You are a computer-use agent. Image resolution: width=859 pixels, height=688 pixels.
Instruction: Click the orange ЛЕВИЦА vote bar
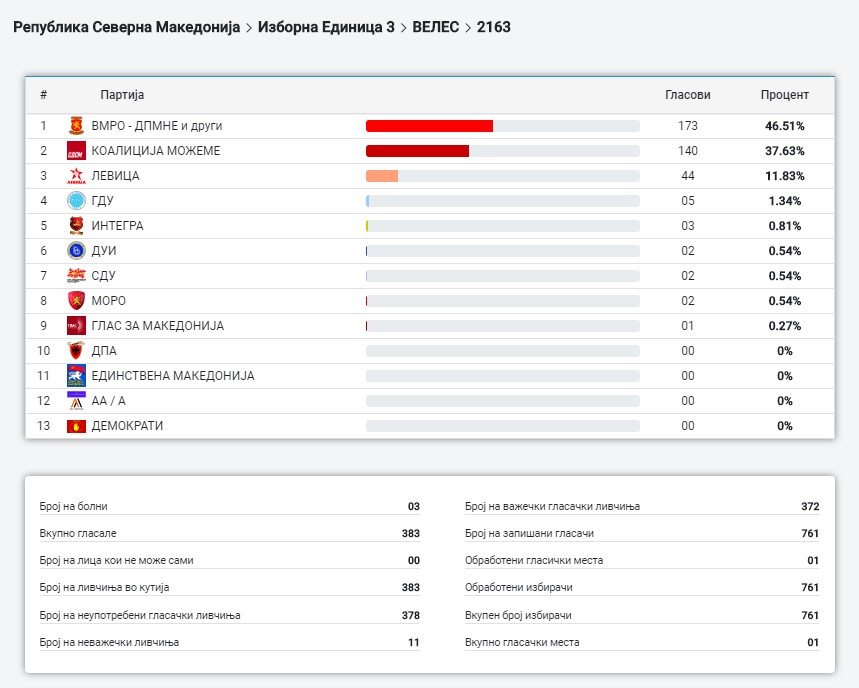coord(382,176)
